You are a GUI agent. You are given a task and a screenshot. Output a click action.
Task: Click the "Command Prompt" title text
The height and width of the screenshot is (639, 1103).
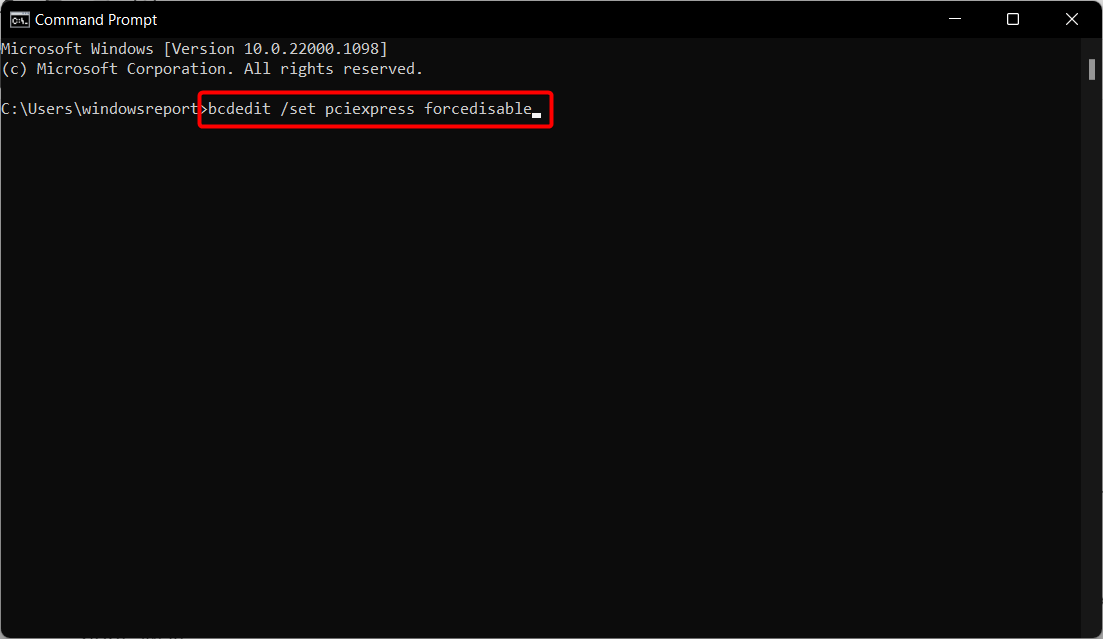pyautogui.click(x=96, y=20)
